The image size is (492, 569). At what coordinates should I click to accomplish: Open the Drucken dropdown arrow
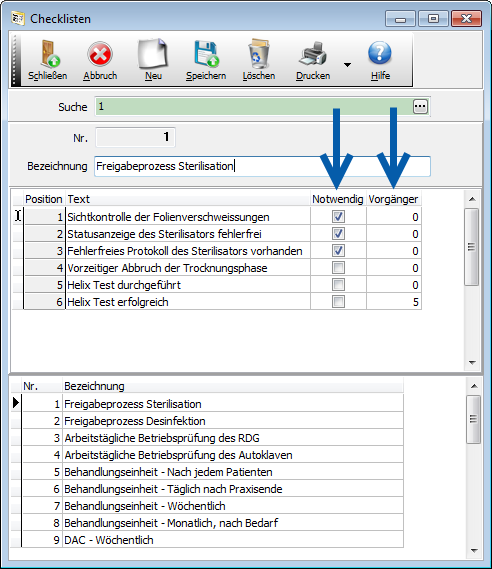[x=347, y=65]
